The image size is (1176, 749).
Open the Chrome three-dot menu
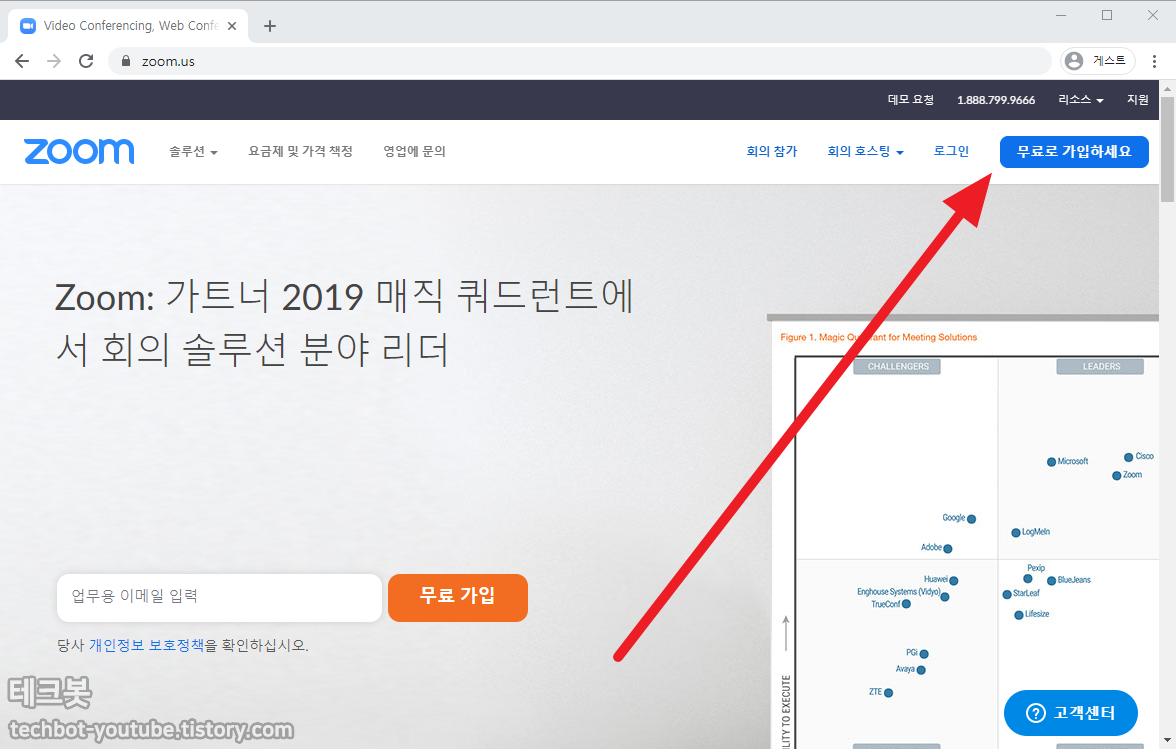pyautogui.click(x=1154, y=61)
